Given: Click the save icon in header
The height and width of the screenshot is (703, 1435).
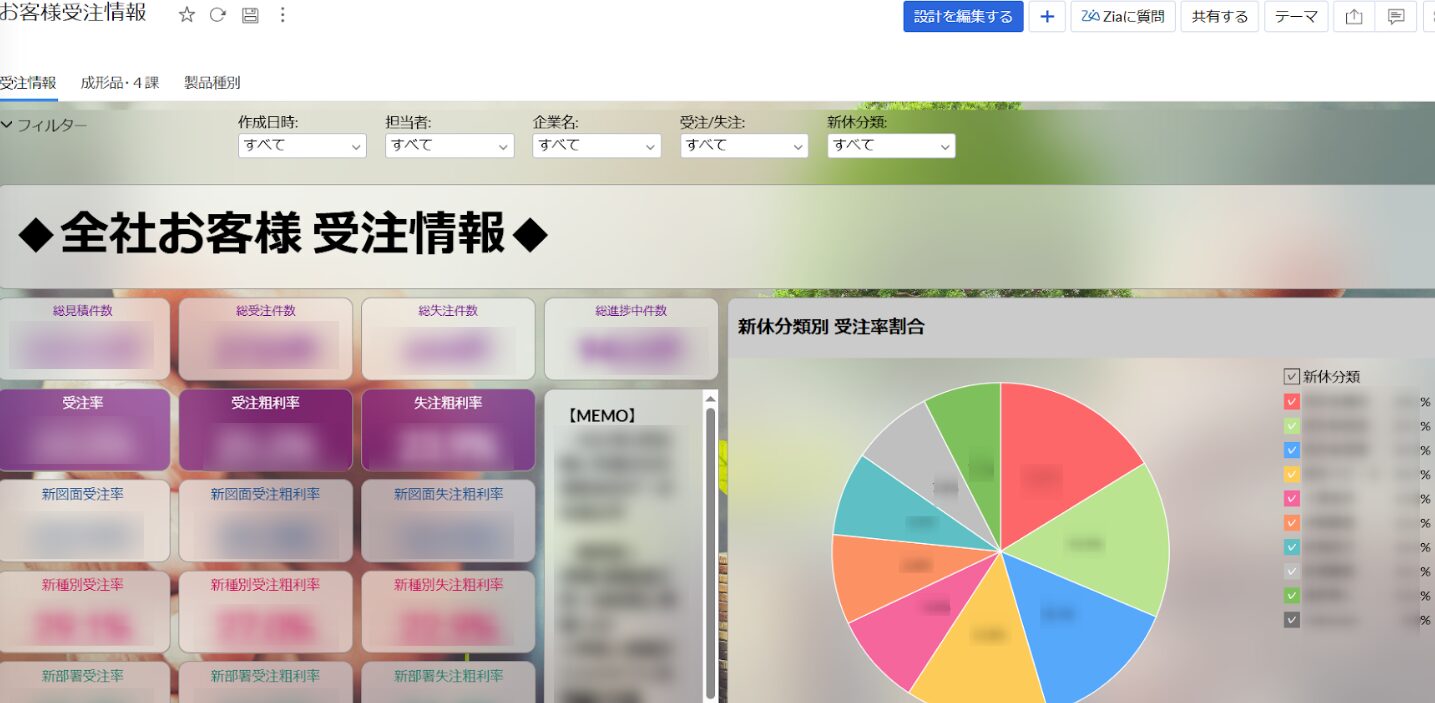Looking at the screenshot, I should 250,15.
